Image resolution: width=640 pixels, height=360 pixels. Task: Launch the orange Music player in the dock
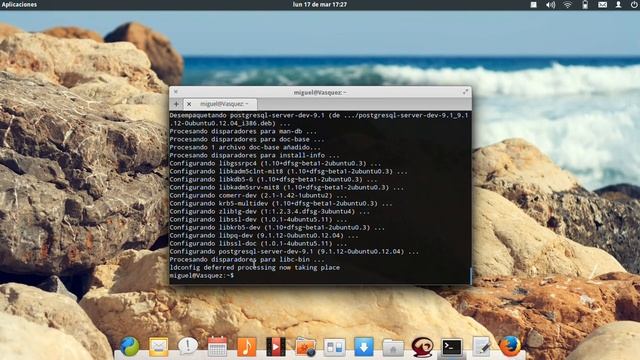coord(247,347)
